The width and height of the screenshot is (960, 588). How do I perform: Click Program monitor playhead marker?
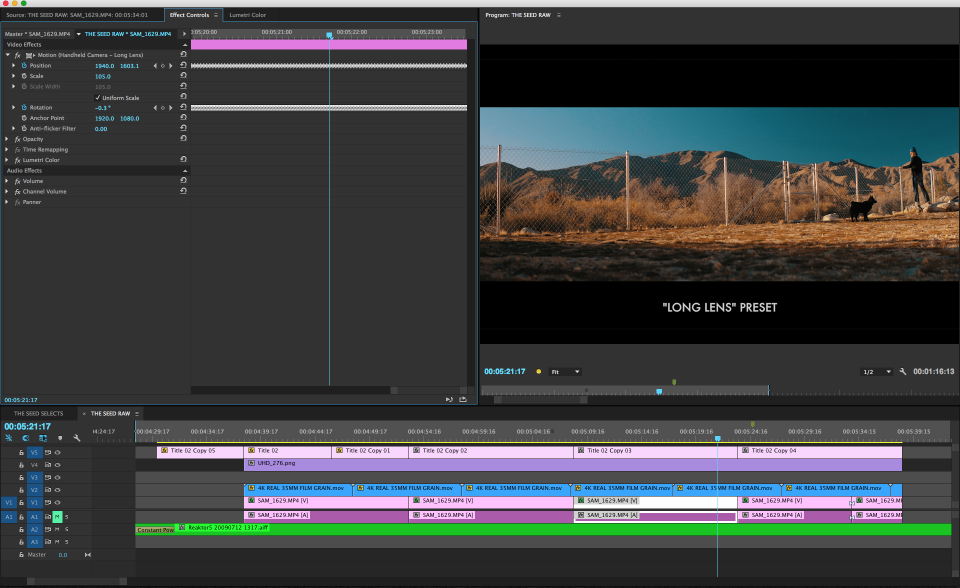659,391
